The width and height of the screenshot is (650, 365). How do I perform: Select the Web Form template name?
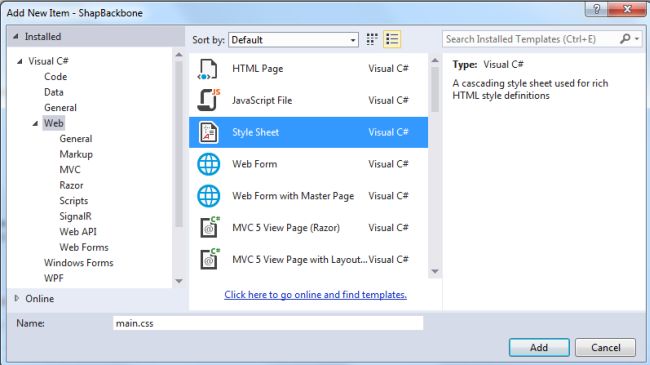click(255, 164)
